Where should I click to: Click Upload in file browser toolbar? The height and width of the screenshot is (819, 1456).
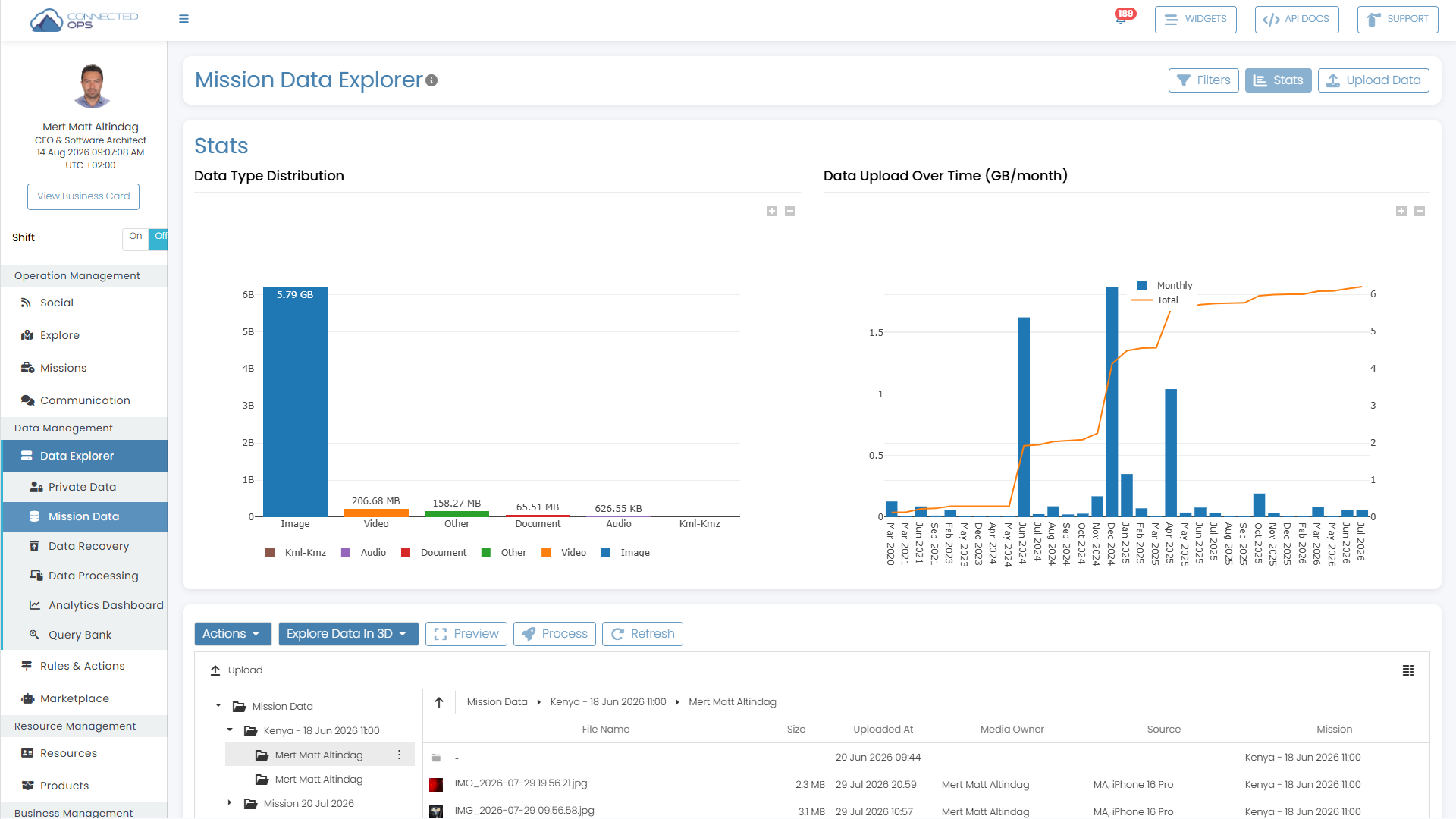click(236, 670)
